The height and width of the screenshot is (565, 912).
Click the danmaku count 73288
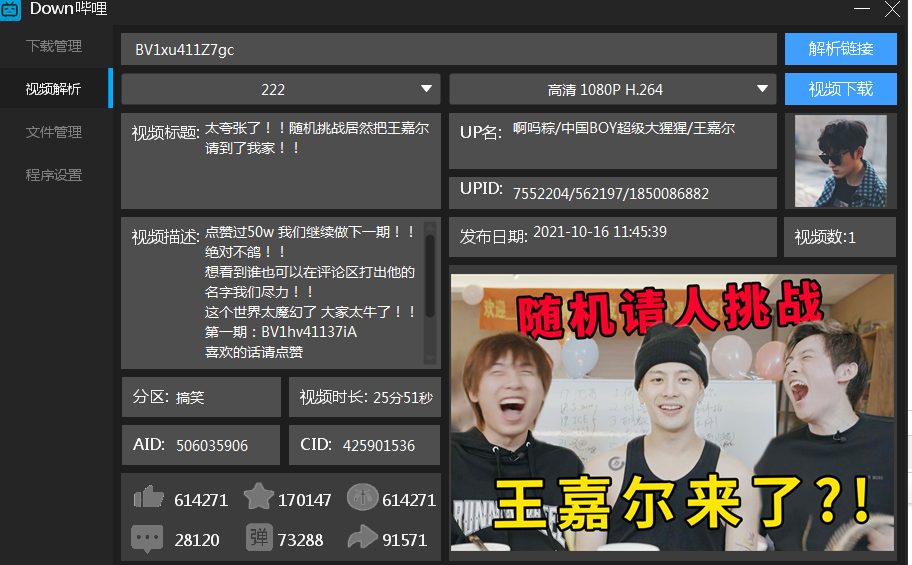300,541
